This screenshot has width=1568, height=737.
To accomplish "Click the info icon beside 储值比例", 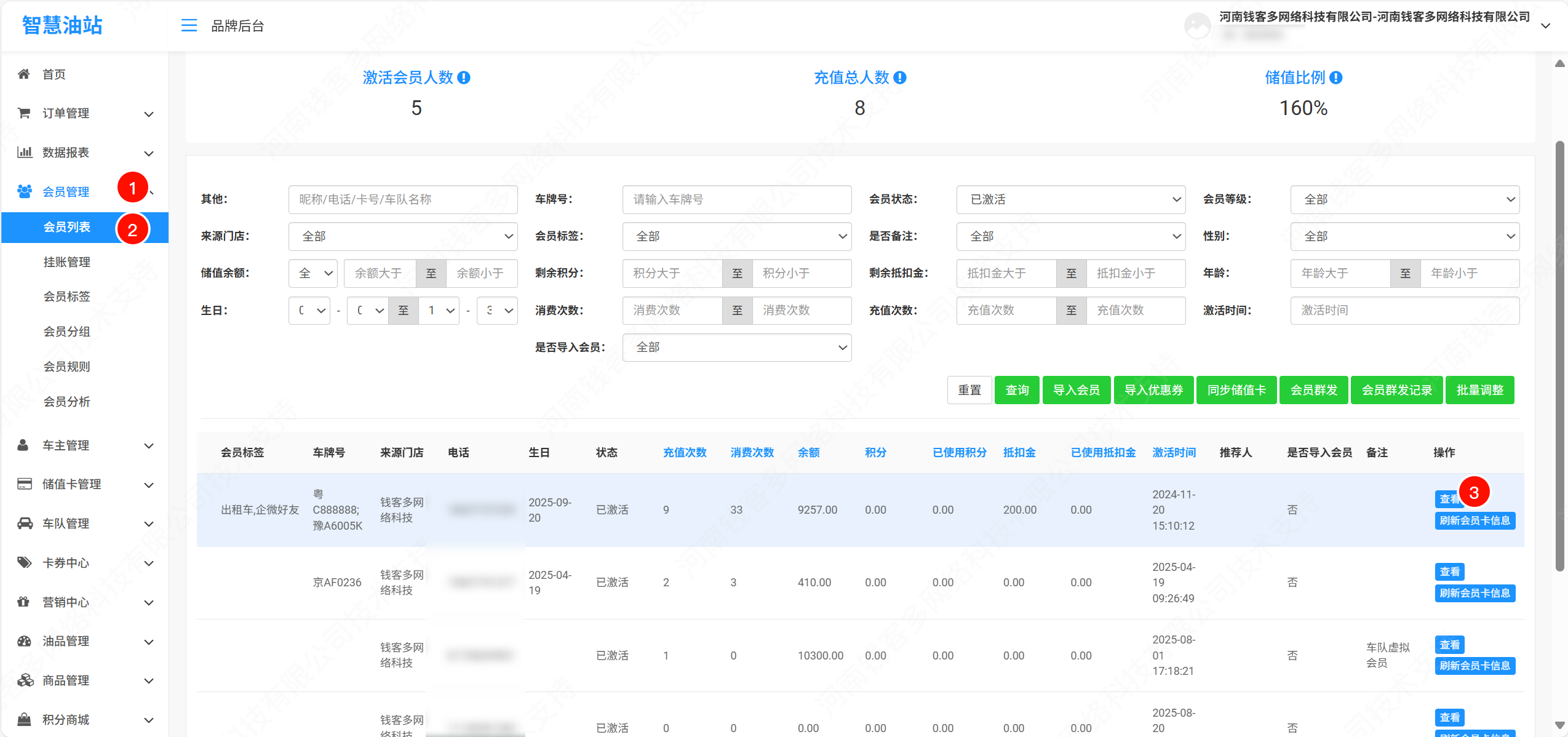I will [1335, 78].
